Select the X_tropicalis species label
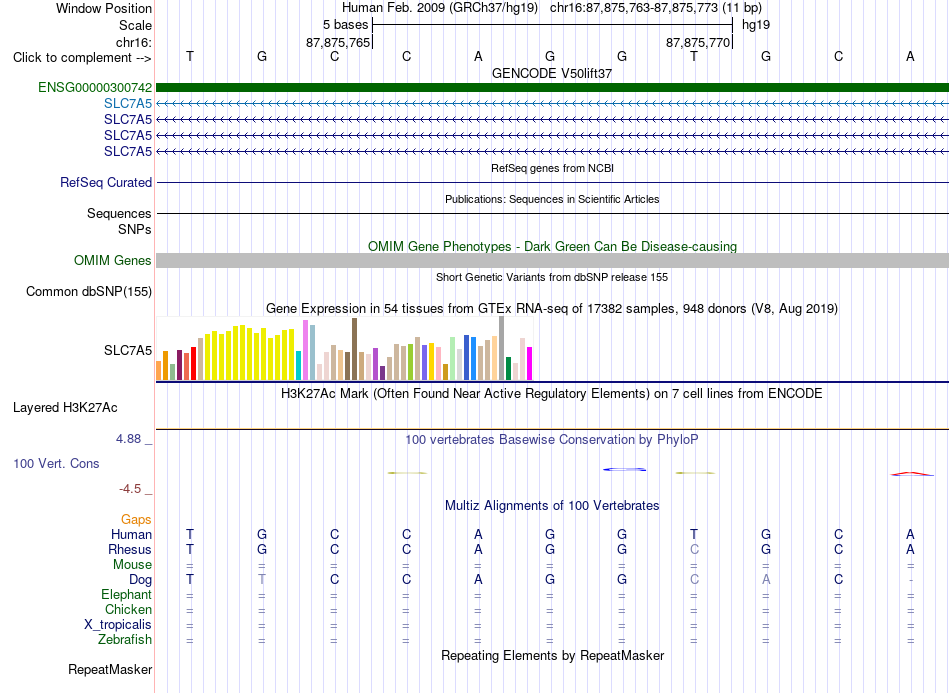The height and width of the screenshot is (693, 950). 118,625
